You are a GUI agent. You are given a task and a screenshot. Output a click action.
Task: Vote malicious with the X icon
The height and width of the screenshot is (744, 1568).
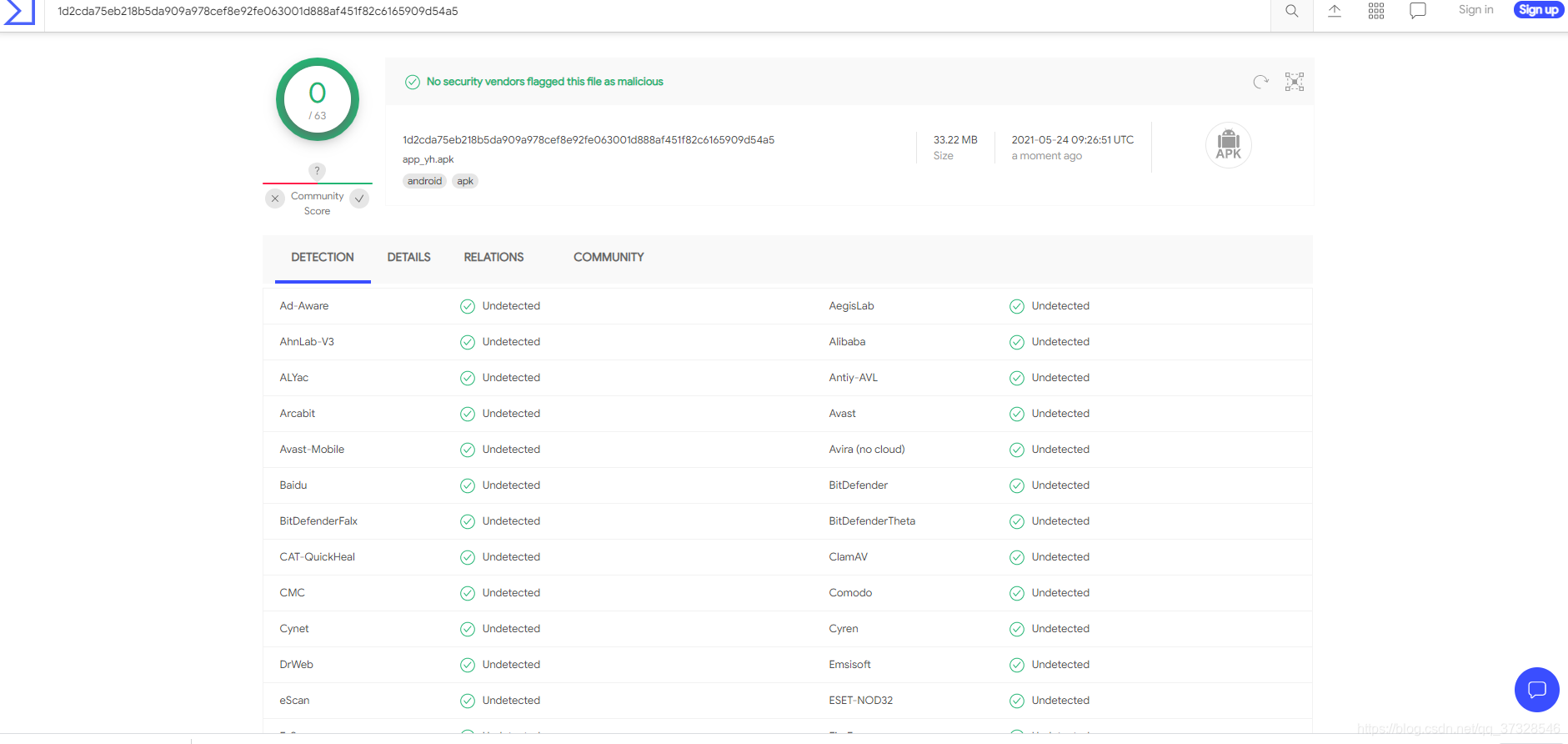pos(275,199)
